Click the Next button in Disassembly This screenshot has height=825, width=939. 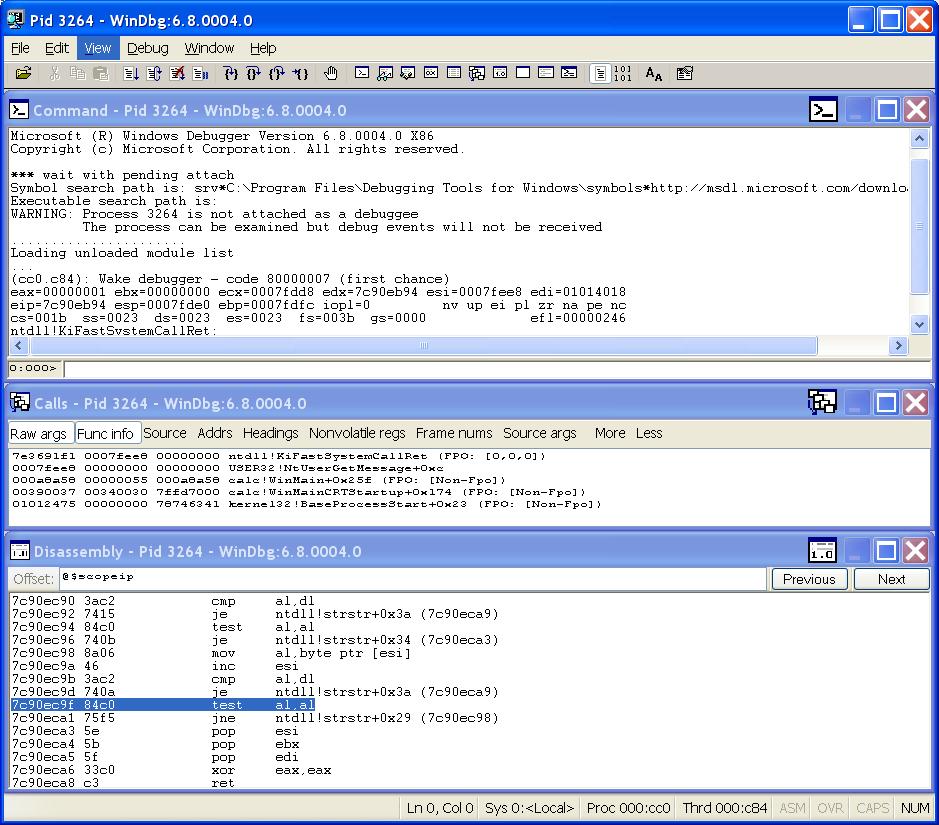pos(891,579)
